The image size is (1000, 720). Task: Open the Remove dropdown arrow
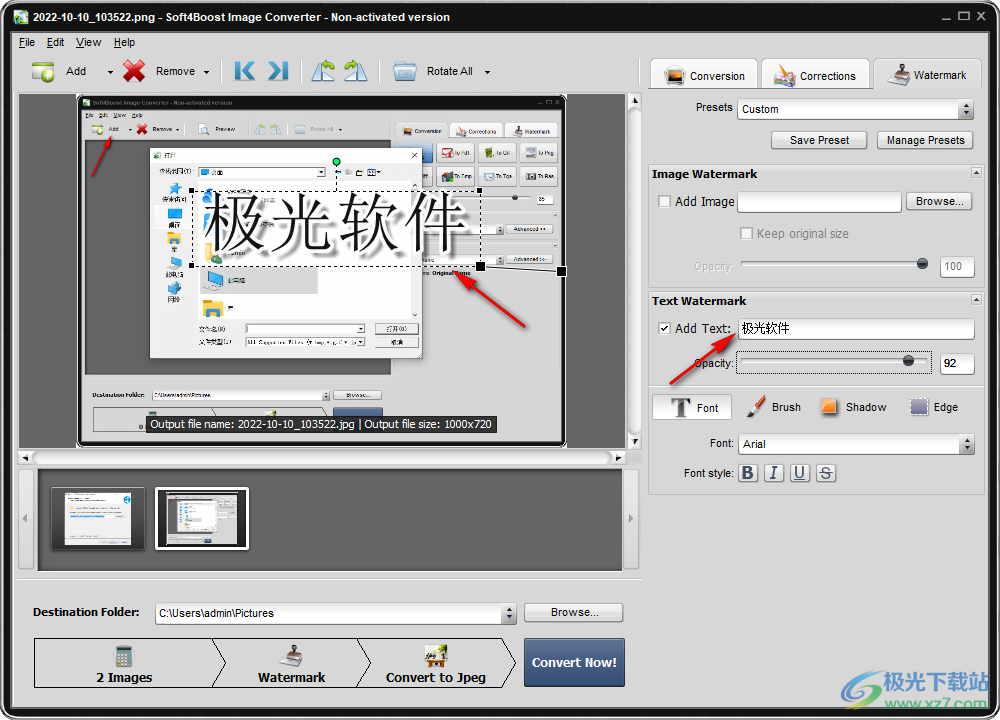[206, 72]
